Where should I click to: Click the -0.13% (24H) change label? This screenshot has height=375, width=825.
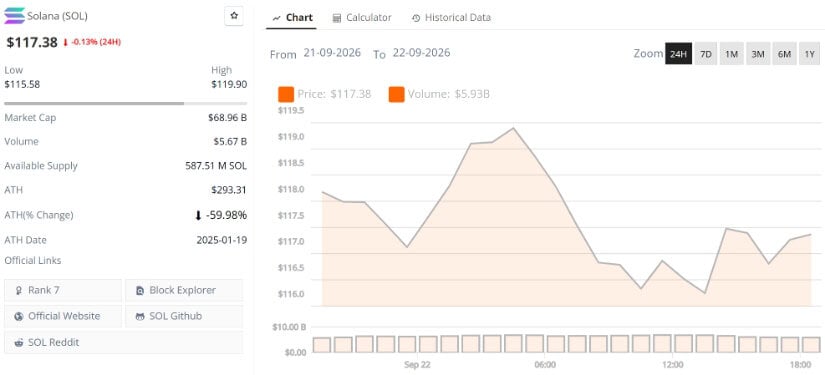[96, 42]
